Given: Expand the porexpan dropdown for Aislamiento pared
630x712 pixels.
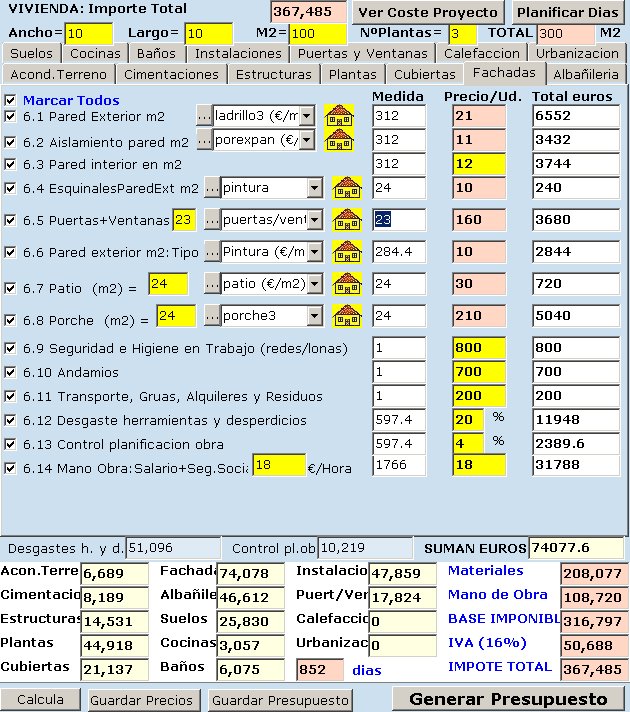Looking at the screenshot, I should coord(307,140).
